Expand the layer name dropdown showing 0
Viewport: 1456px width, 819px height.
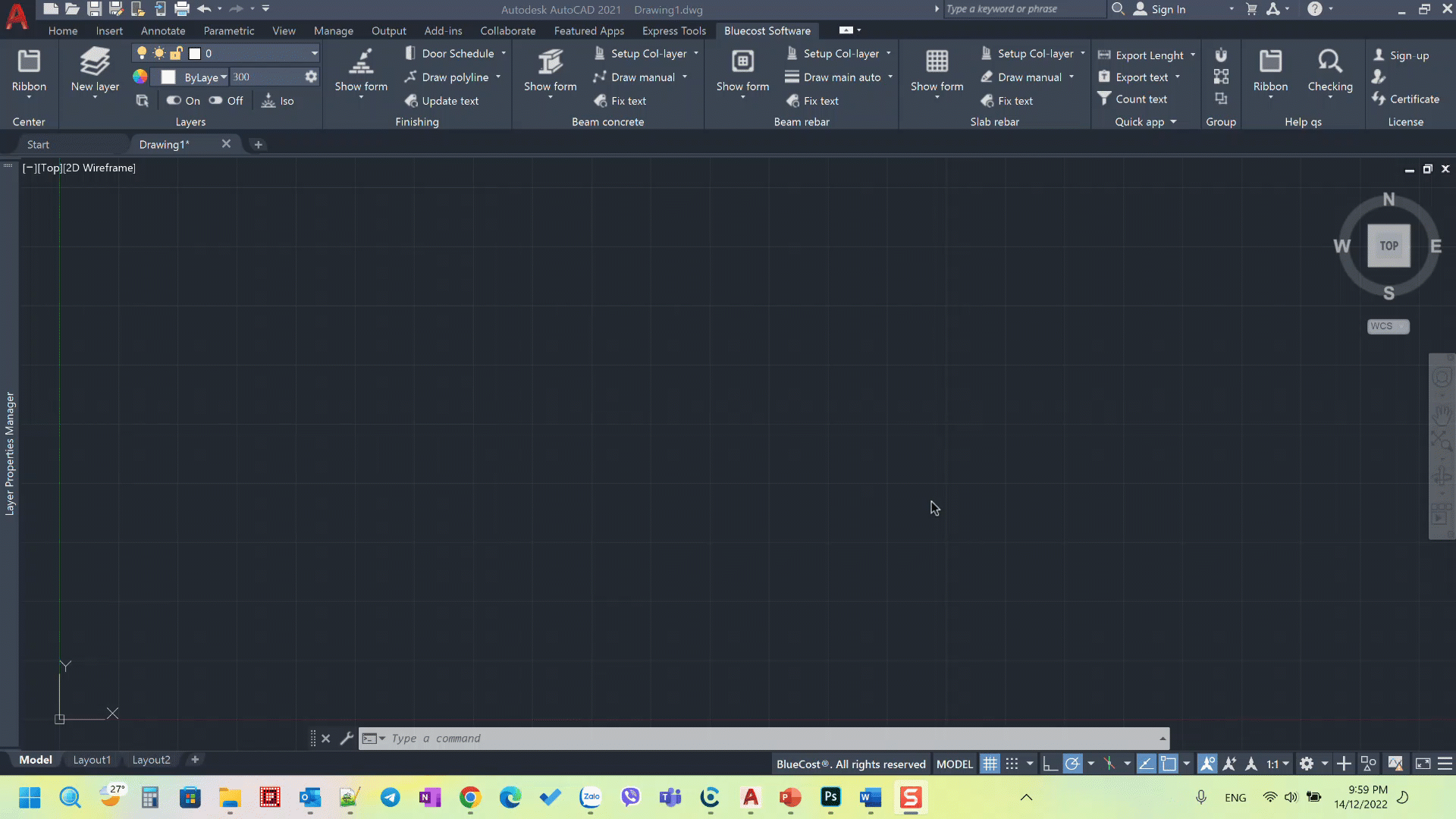point(314,54)
